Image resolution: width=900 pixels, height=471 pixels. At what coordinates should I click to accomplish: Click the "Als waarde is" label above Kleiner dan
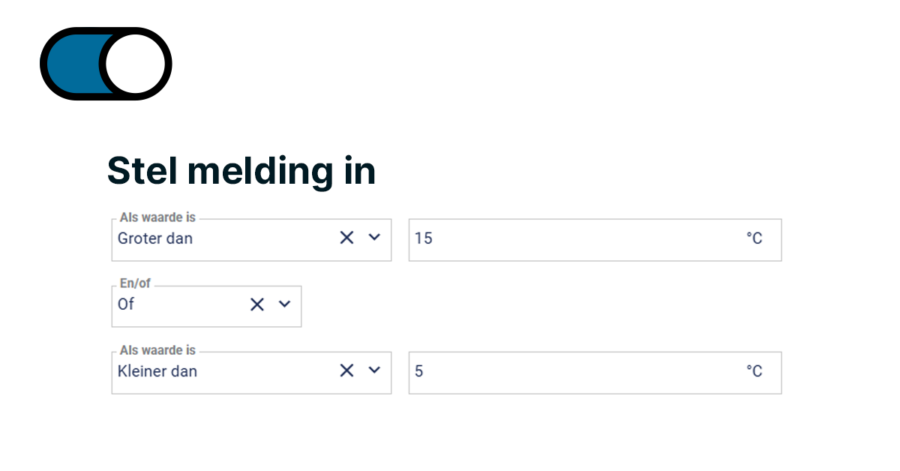tap(157, 350)
